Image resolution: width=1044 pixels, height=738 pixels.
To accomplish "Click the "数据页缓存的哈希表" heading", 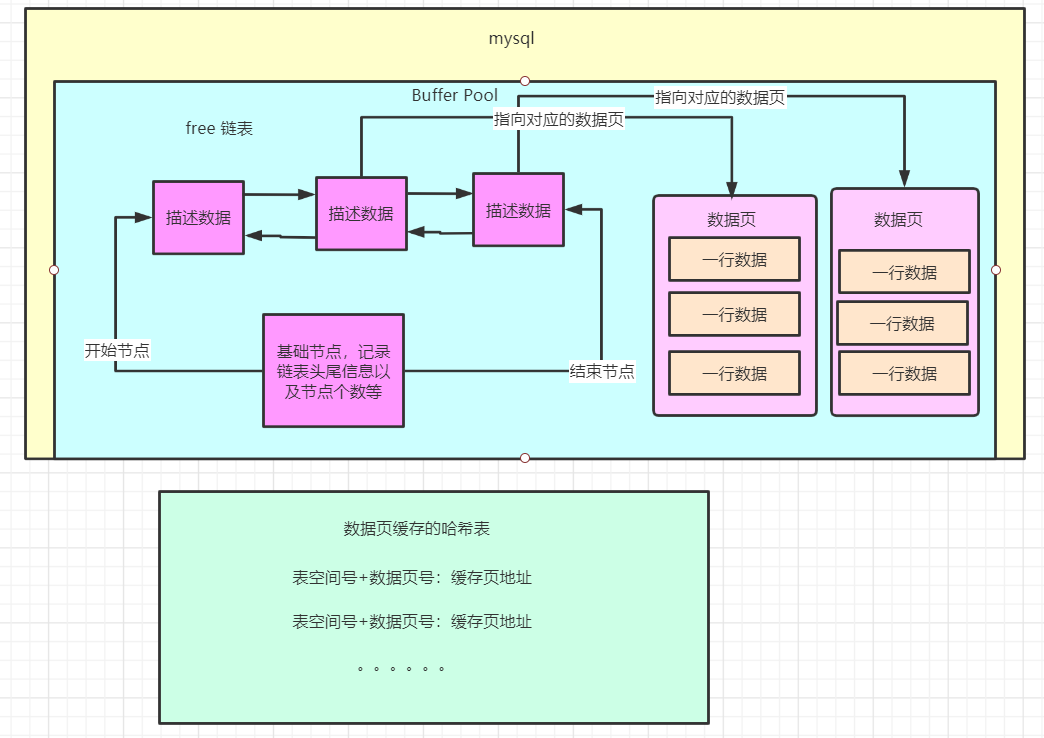I will tap(417, 529).
